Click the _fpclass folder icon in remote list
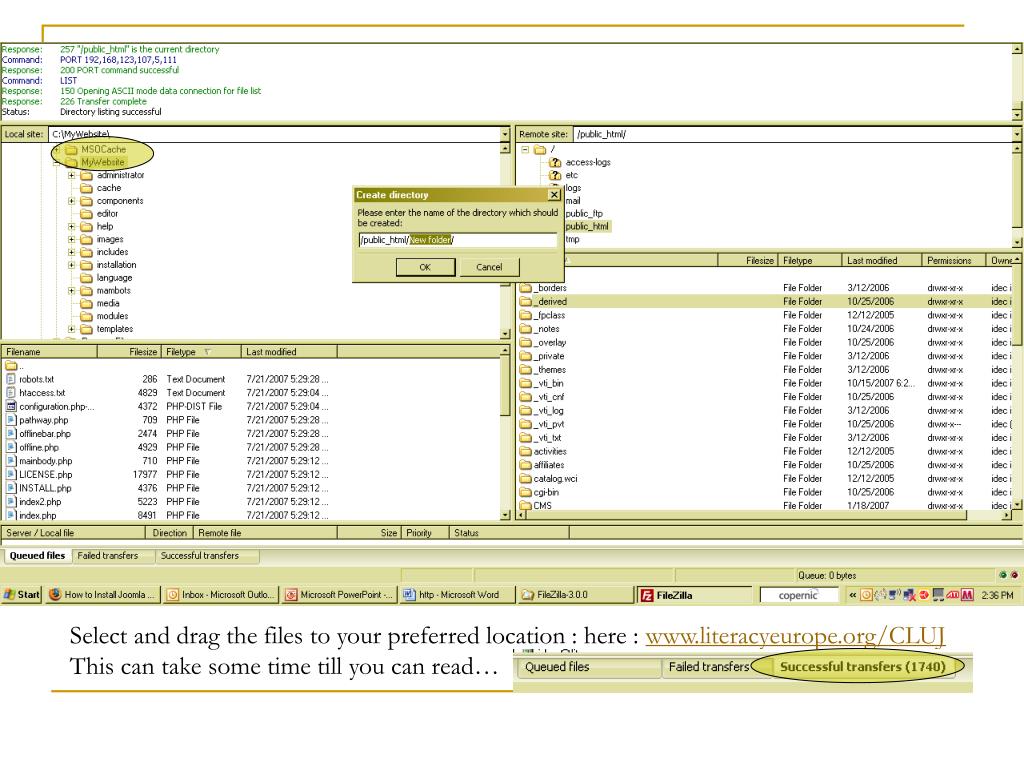This screenshot has height=768, width=1024. pyautogui.click(x=526, y=315)
